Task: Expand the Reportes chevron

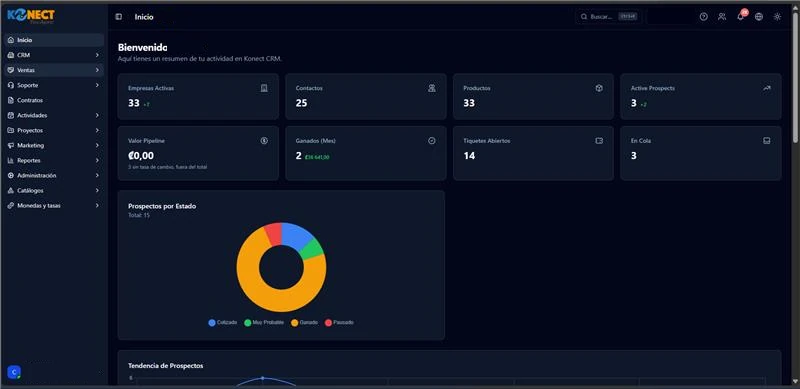Action: (x=97, y=160)
